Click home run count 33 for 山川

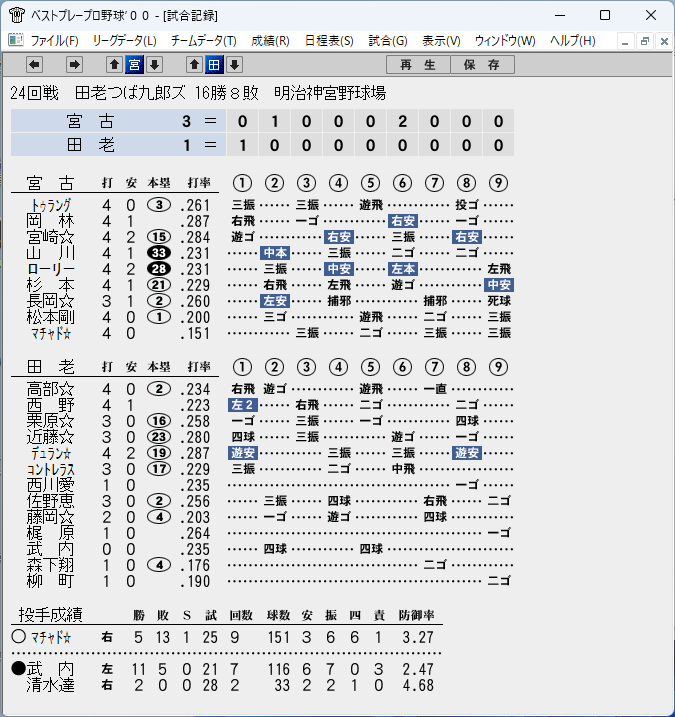point(159,253)
